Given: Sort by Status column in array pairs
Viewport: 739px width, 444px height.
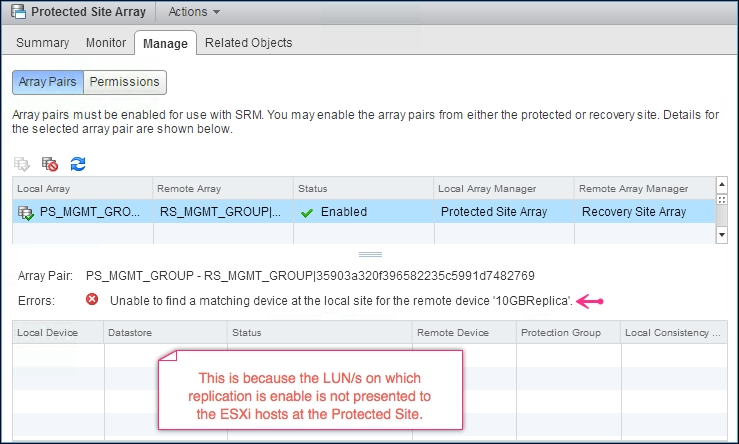Looking at the screenshot, I should click(x=363, y=189).
